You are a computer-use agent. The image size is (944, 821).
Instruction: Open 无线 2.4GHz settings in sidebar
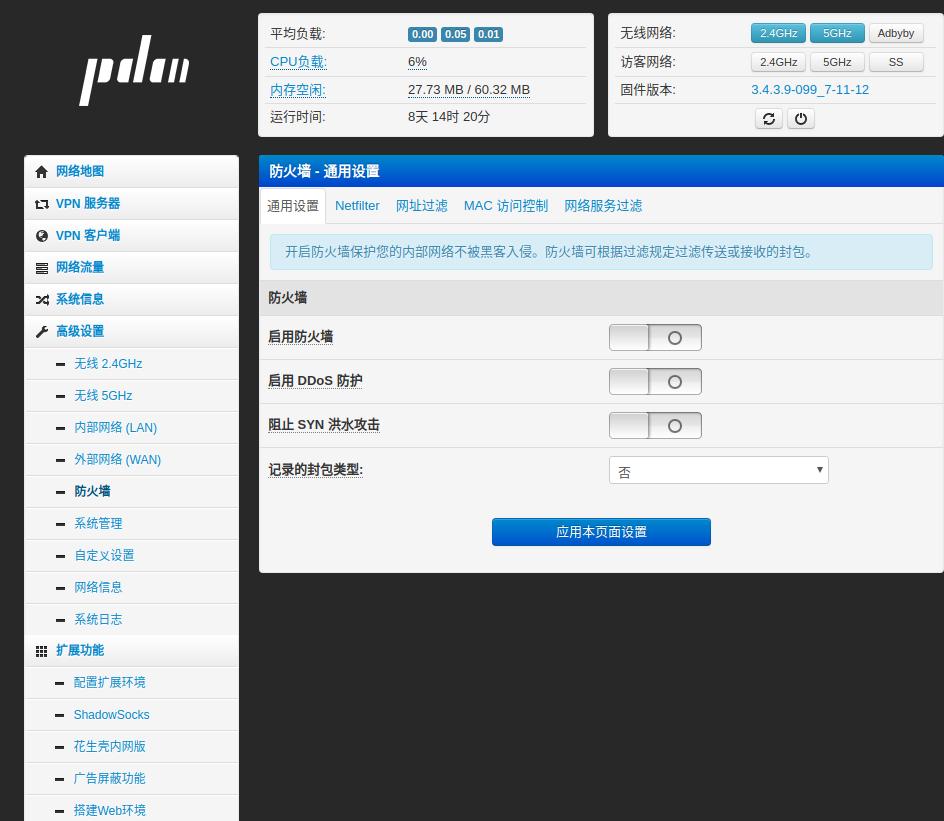131,364
